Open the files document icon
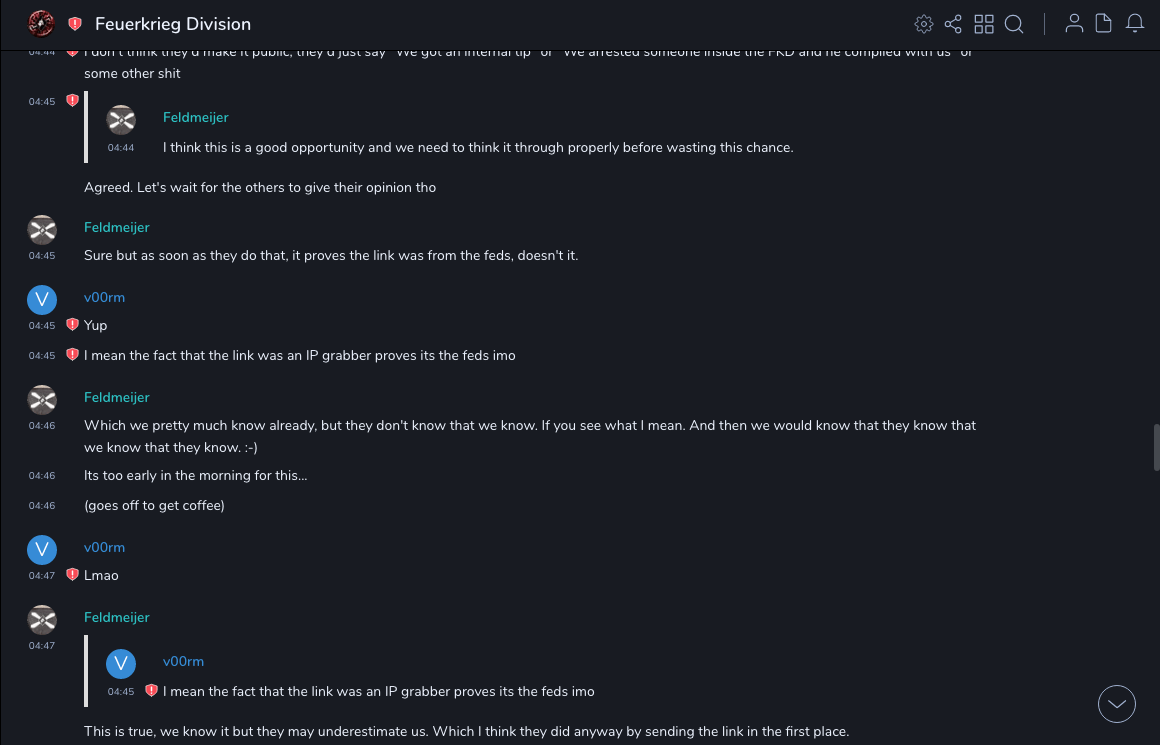The height and width of the screenshot is (745, 1160). click(x=1104, y=24)
